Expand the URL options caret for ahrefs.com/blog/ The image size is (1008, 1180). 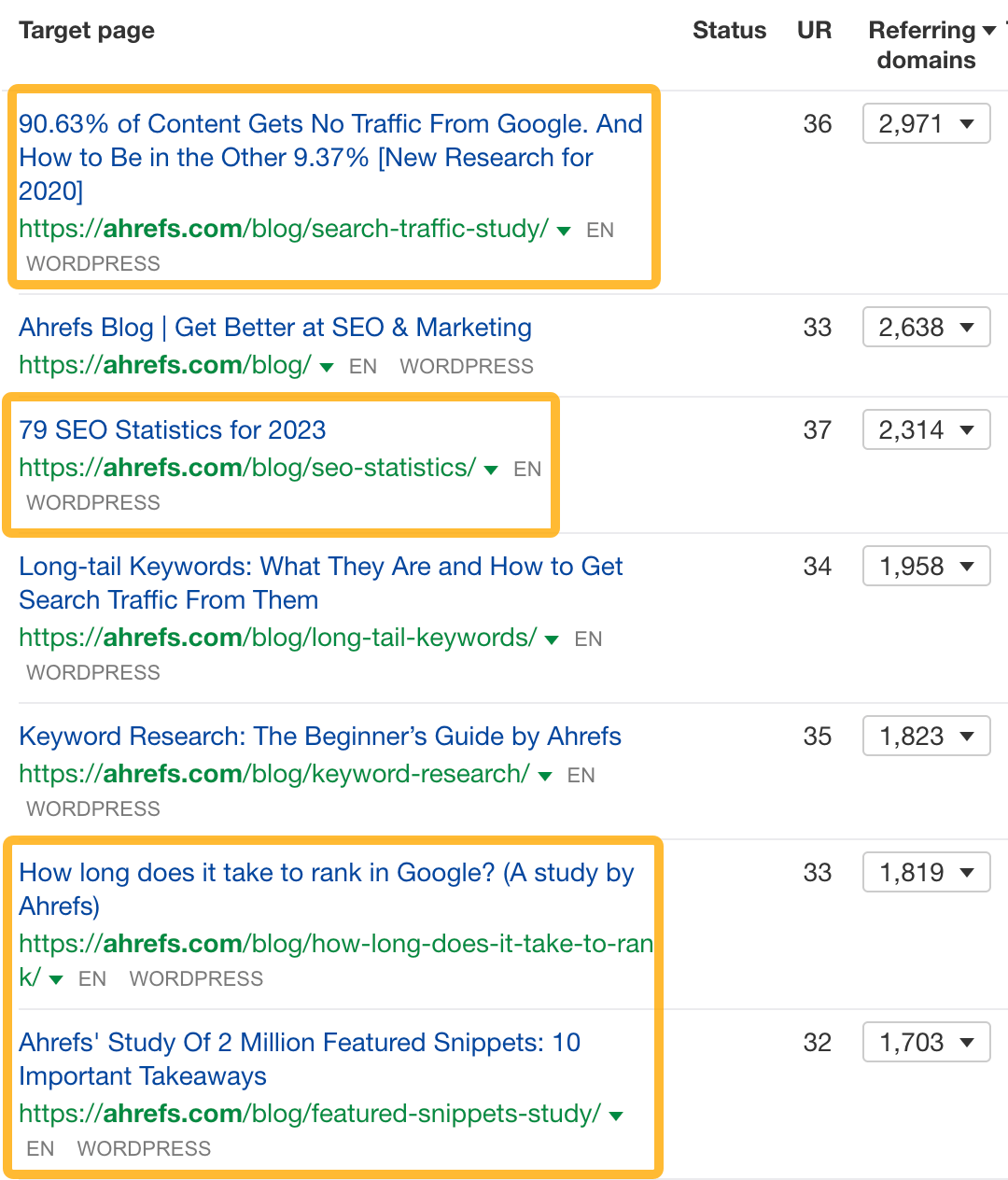(327, 366)
